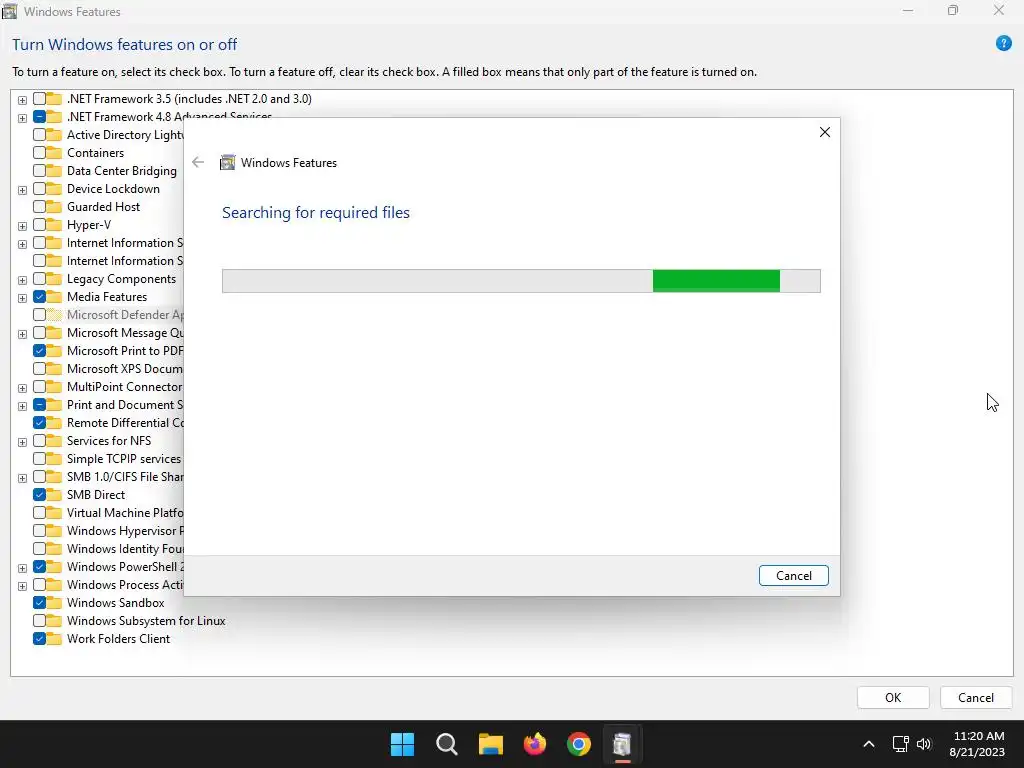The width and height of the screenshot is (1024, 768).
Task: Expand the Services for NFS node
Action: [x=22, y=442]
